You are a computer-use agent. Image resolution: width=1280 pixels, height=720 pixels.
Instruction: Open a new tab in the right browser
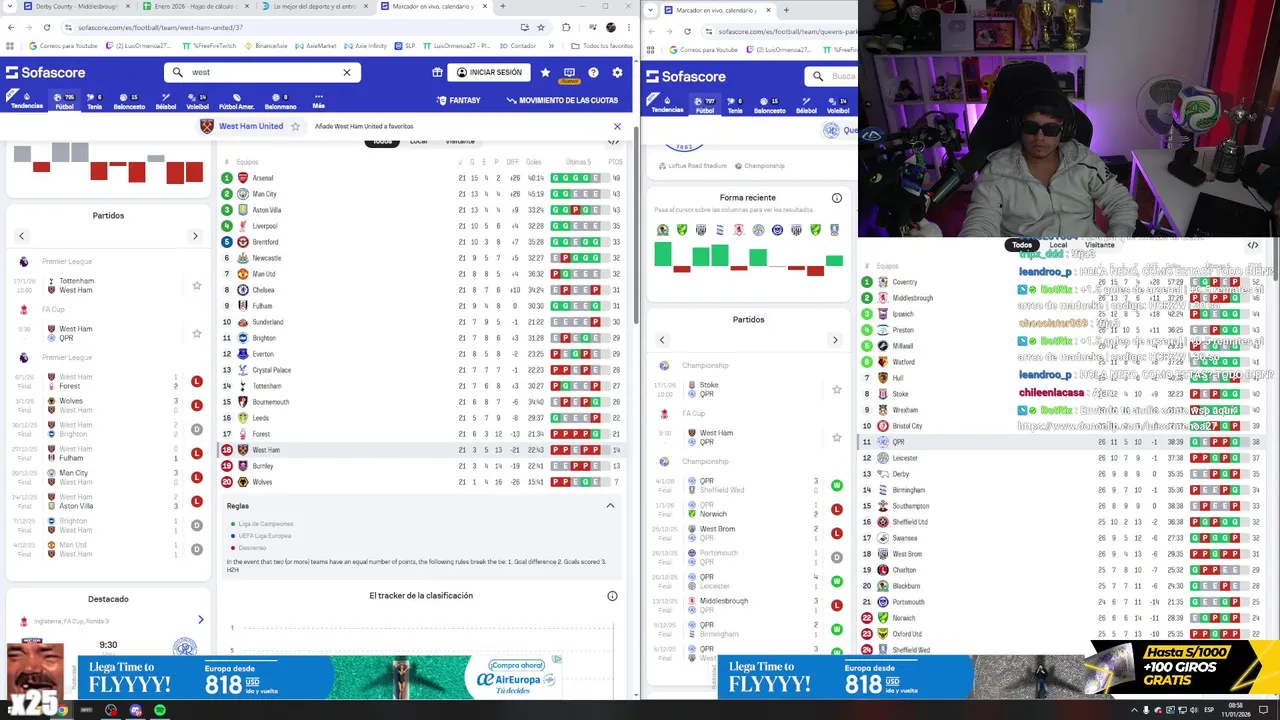pyautogui.click(x=786, y=10)
